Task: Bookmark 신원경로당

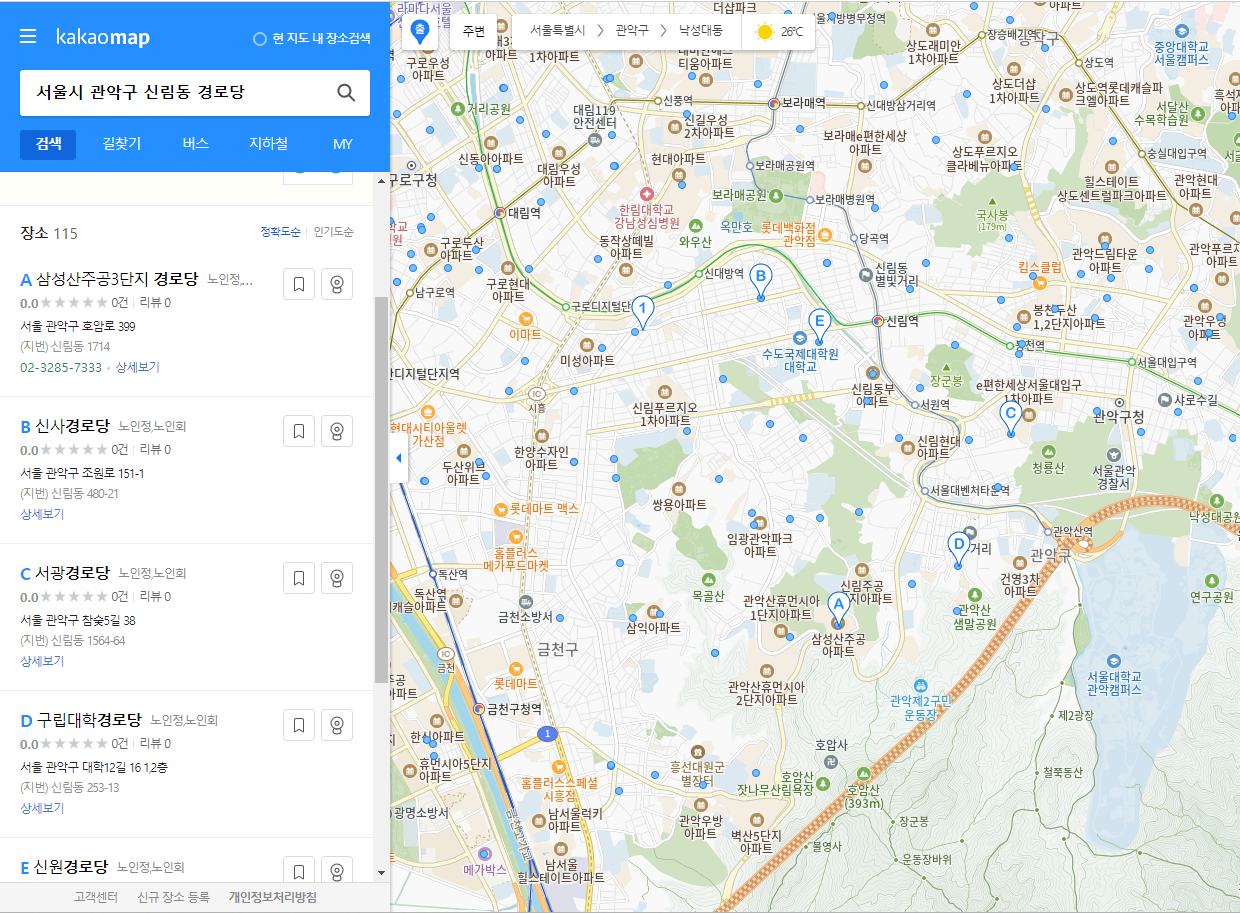Action: [299, 870]
